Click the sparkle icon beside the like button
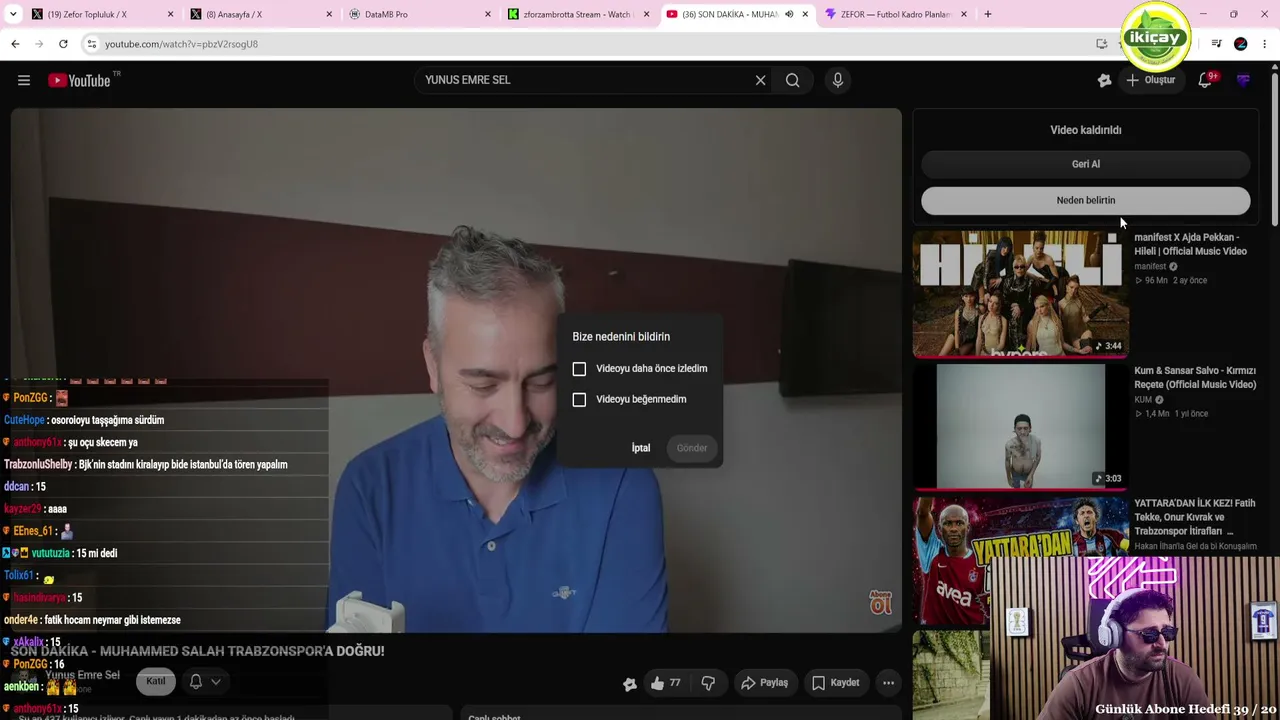The width and height of the screenshot is (1280, 720). [x=629, y=684]
